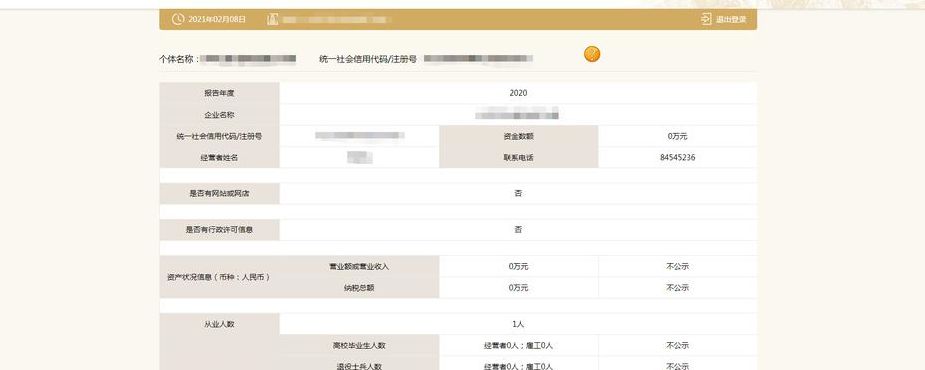Click 否 in the 是否有行政许可信息 row
This screenshot has width=925, height=370.
pyautogui.click(x=518, y=230)
